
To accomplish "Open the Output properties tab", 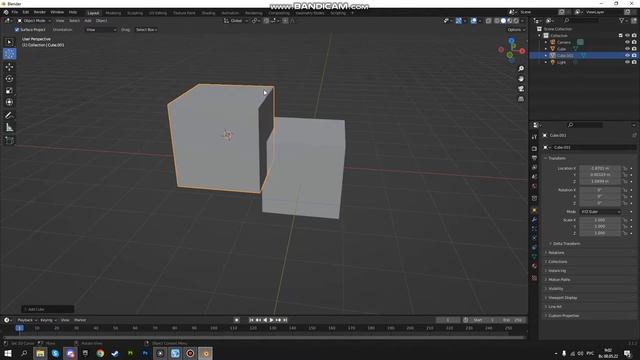I will point(534,158).
